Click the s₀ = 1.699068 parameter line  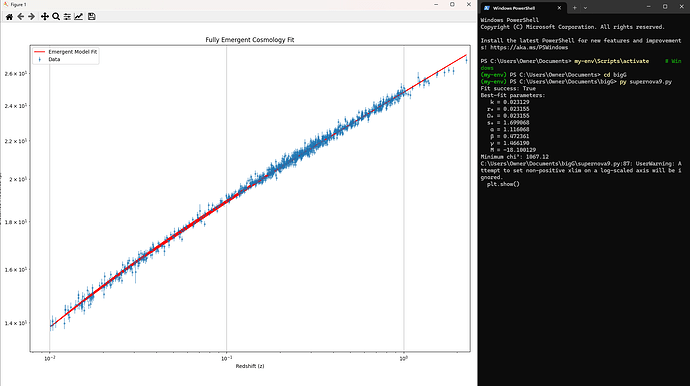tap(508, 123)
